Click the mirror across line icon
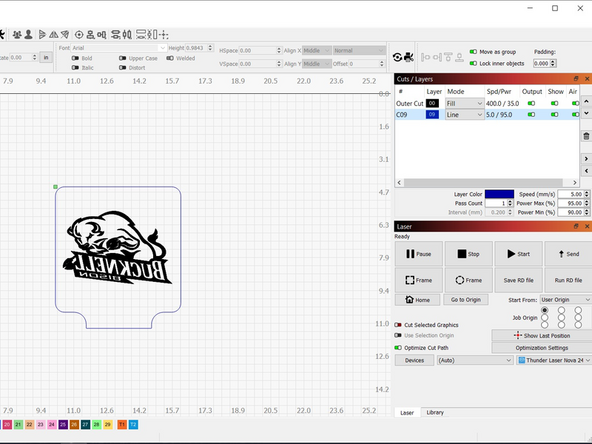This screenshot has width=592, height=444. pos(65,35)
